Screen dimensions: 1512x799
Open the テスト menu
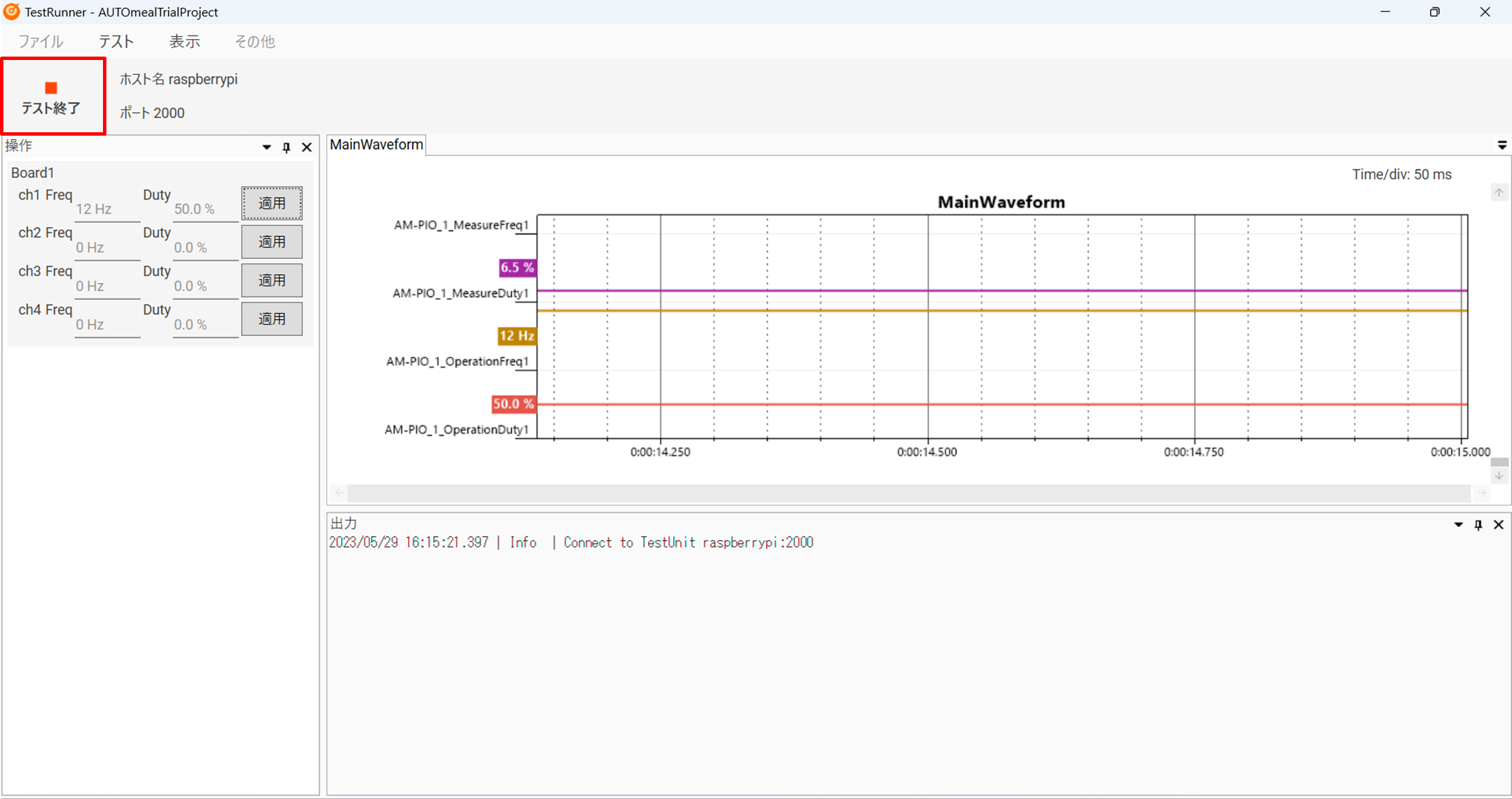tap(117, 42)
